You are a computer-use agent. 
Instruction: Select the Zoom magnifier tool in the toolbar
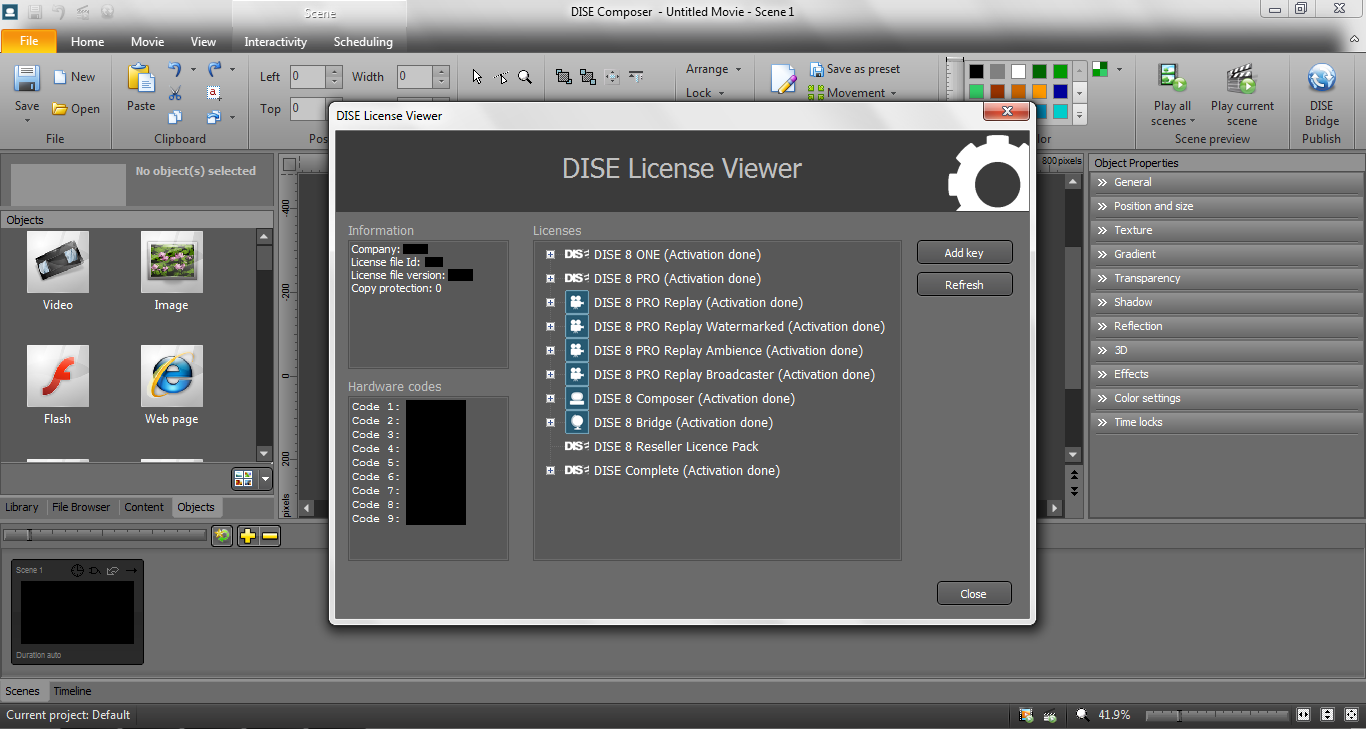point(525,76)
